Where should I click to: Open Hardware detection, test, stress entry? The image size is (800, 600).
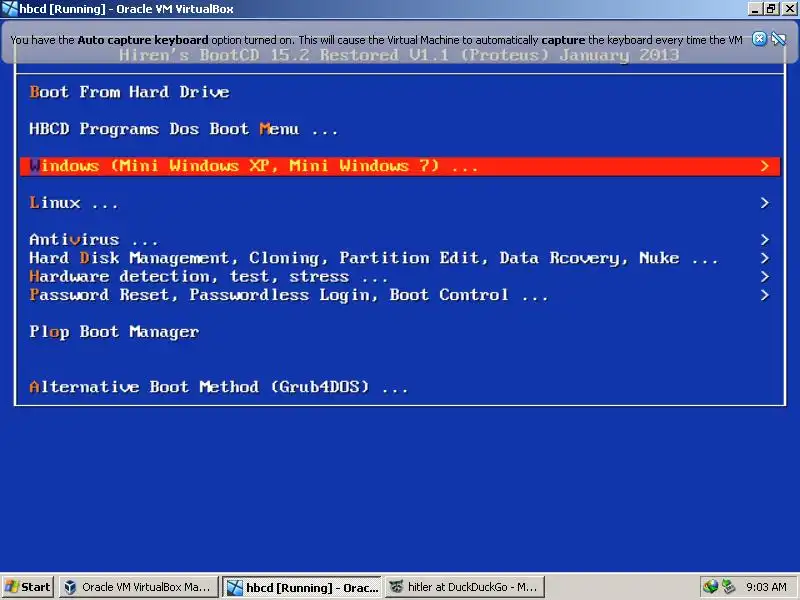(x=209, y=277)
